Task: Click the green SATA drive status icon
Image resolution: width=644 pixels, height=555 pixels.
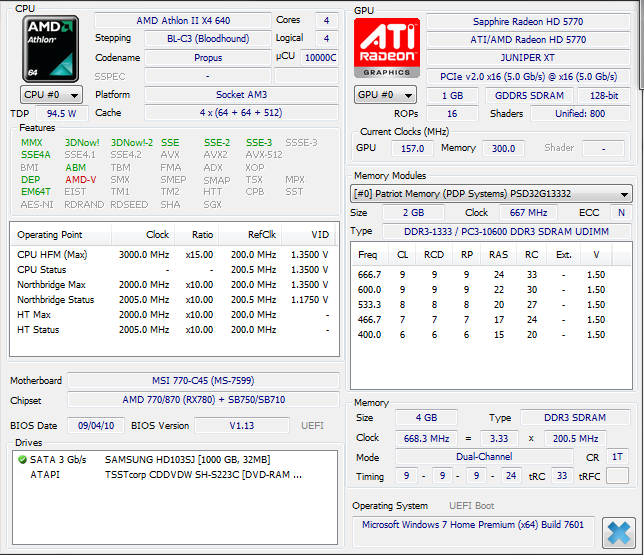Action: pos(22,459)
